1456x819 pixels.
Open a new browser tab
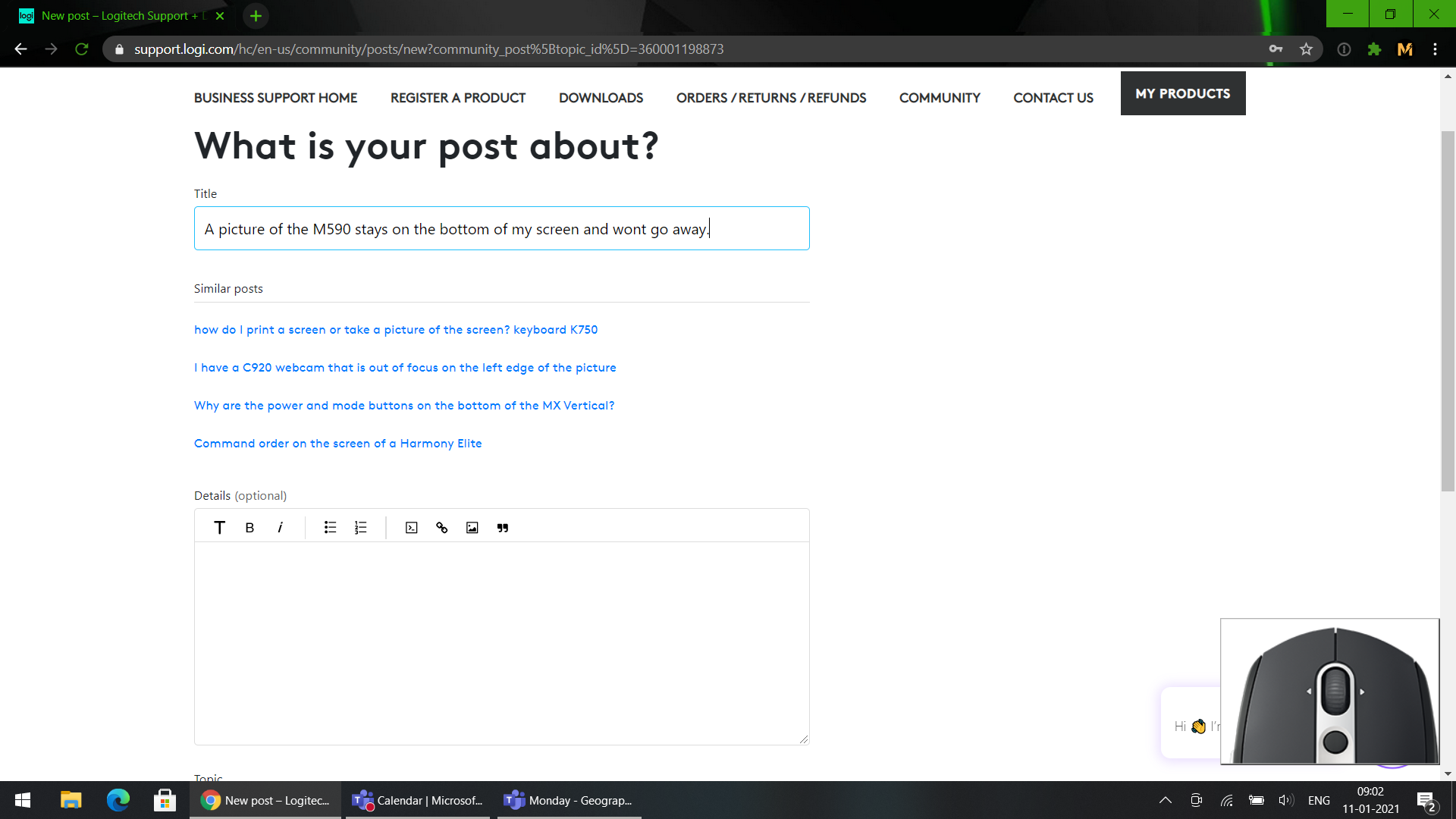[x=256, y=16]
